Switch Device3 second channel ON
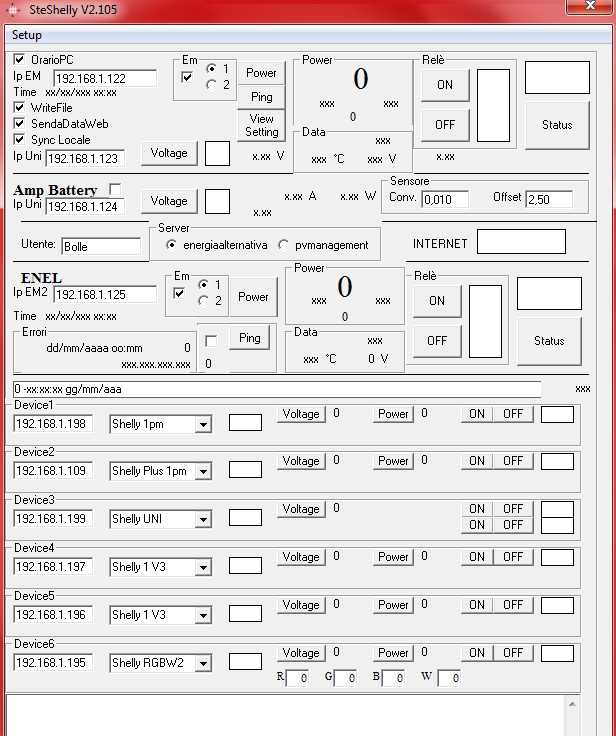Viewport: 616px width, 736px height. pyautogui.click(x=477, y=525)
